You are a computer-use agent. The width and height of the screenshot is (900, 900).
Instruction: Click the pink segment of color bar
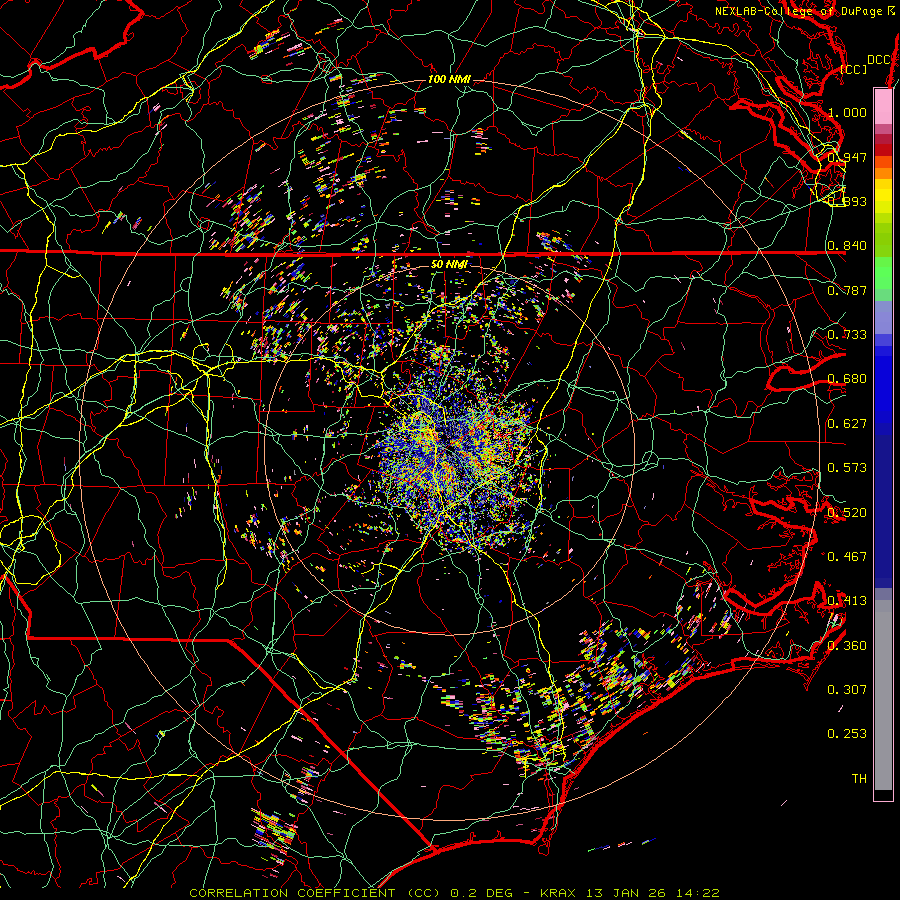pyautogui.click(x=883, y=106)
